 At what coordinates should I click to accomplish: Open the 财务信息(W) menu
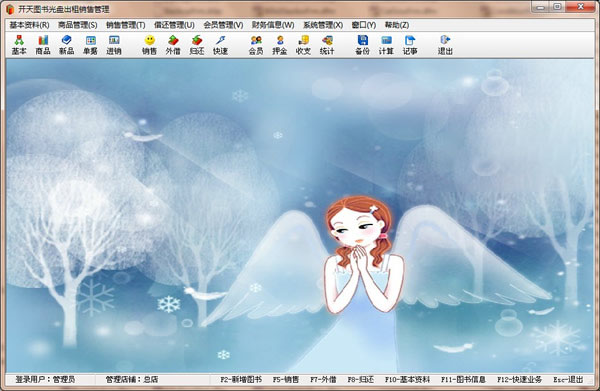click(x=273, y=25)
